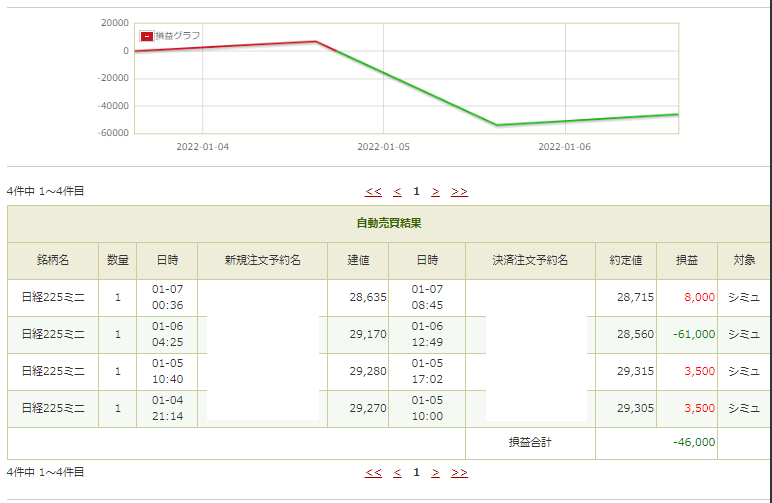Image resolution: width=772 pixels, height=503 pixels.
Task: Click the 損益 column header
Action: coord(687,260)
